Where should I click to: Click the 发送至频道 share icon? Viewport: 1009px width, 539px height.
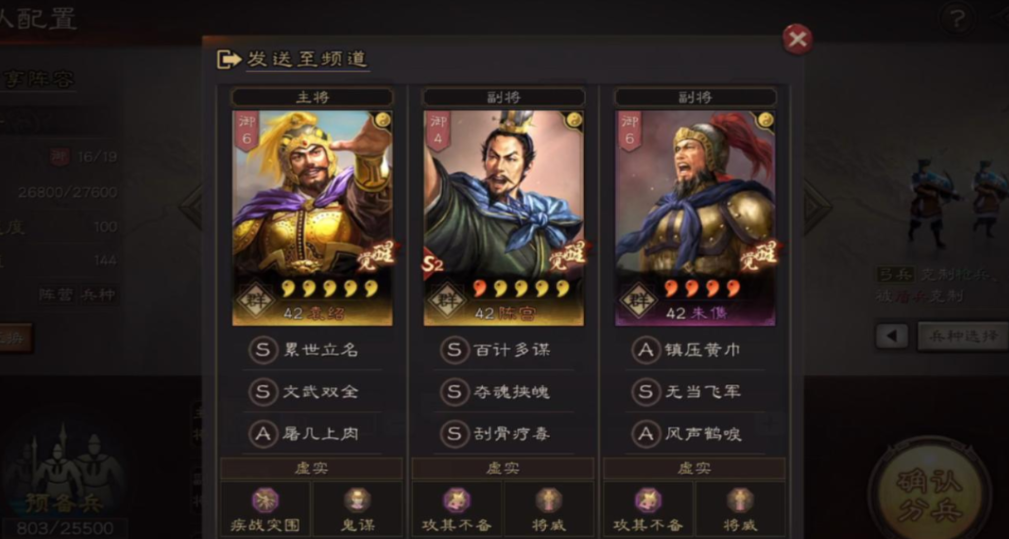tap(229, 59)
